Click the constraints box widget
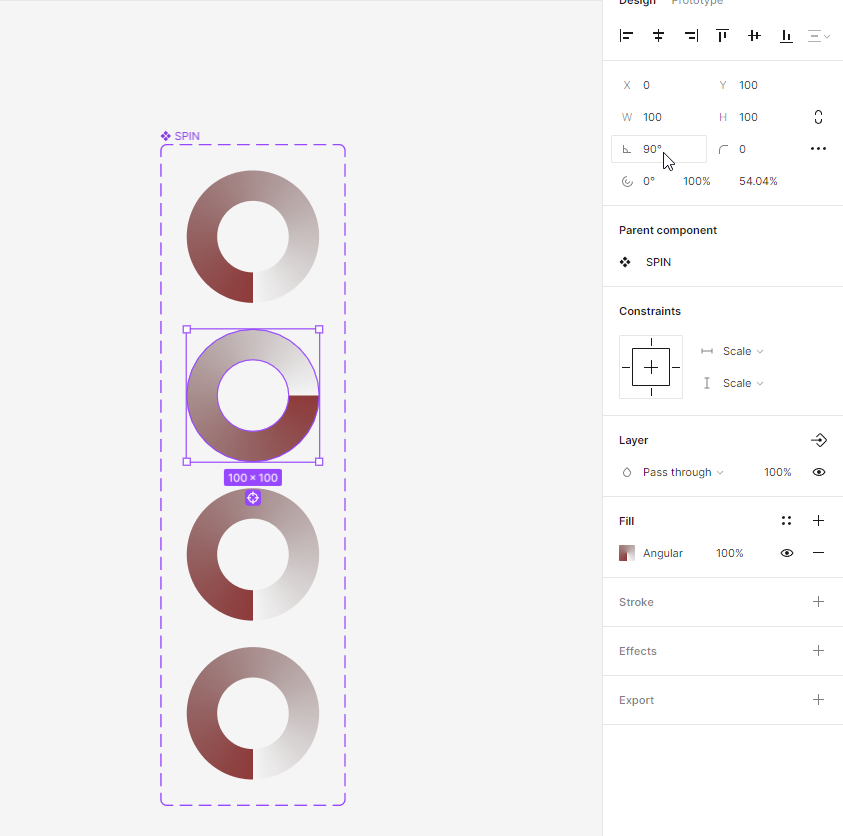Screen dimensions: 843x836 [x=651, y=367]
